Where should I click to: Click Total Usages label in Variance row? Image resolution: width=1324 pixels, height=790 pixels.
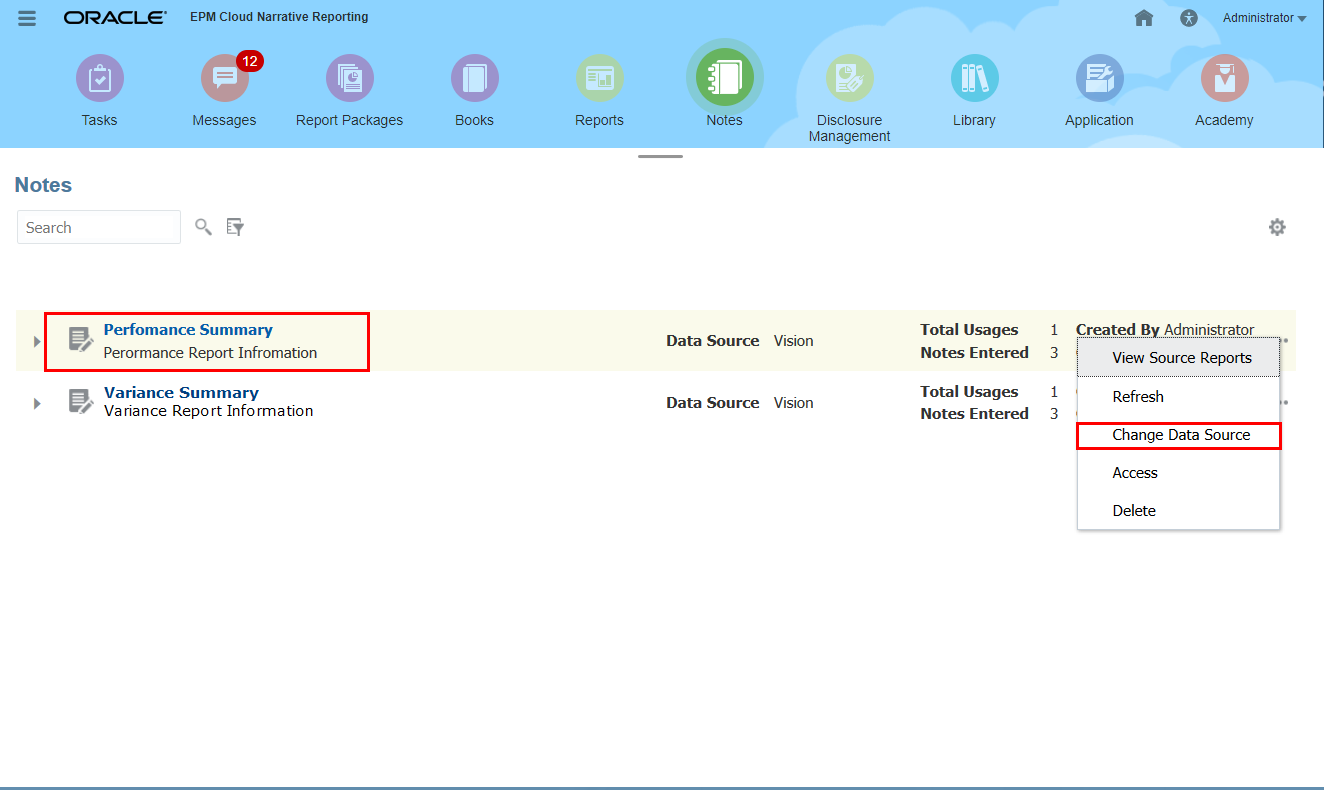point(969,392)
